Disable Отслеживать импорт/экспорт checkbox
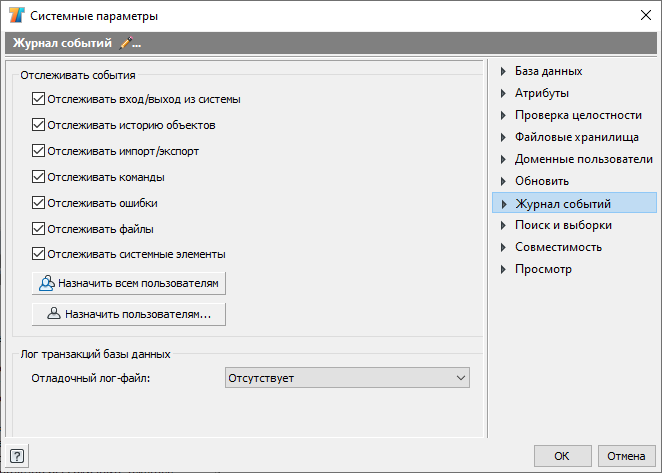Screen dimensions: 662x473 tap(38, 151)
